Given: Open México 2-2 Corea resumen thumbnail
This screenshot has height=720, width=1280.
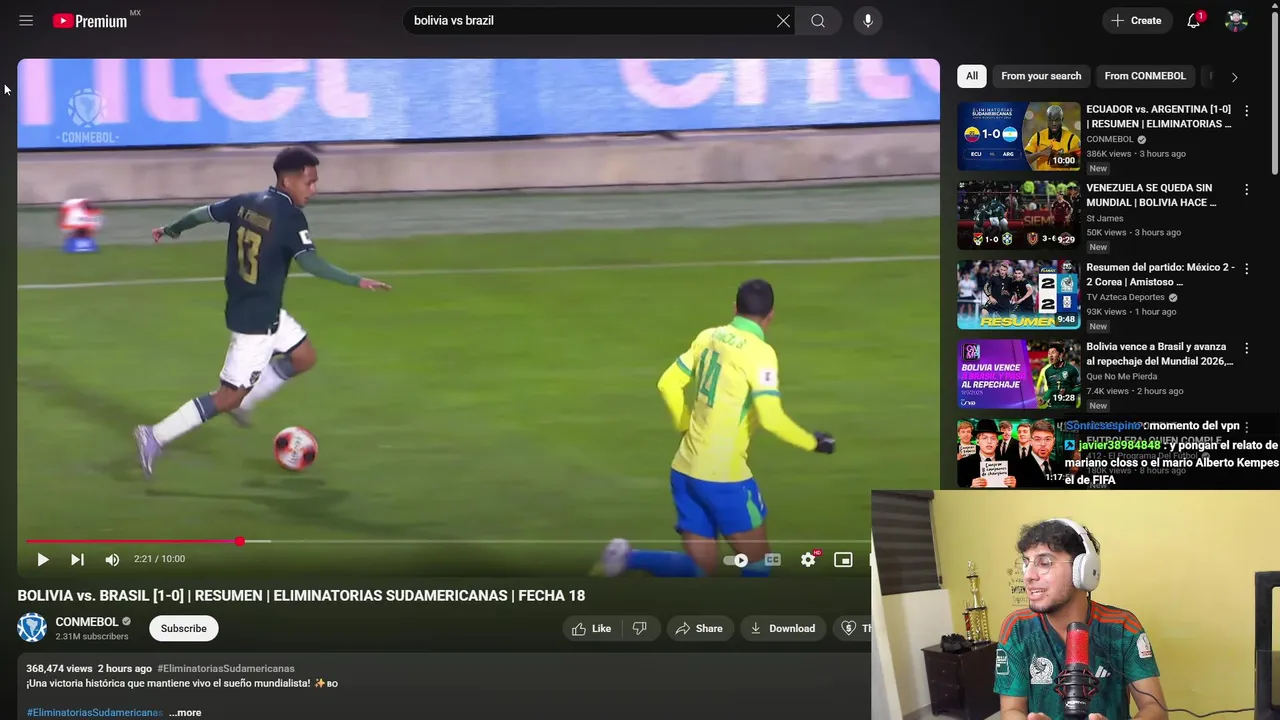Looking at the screenshot, I should (1019, 295).
